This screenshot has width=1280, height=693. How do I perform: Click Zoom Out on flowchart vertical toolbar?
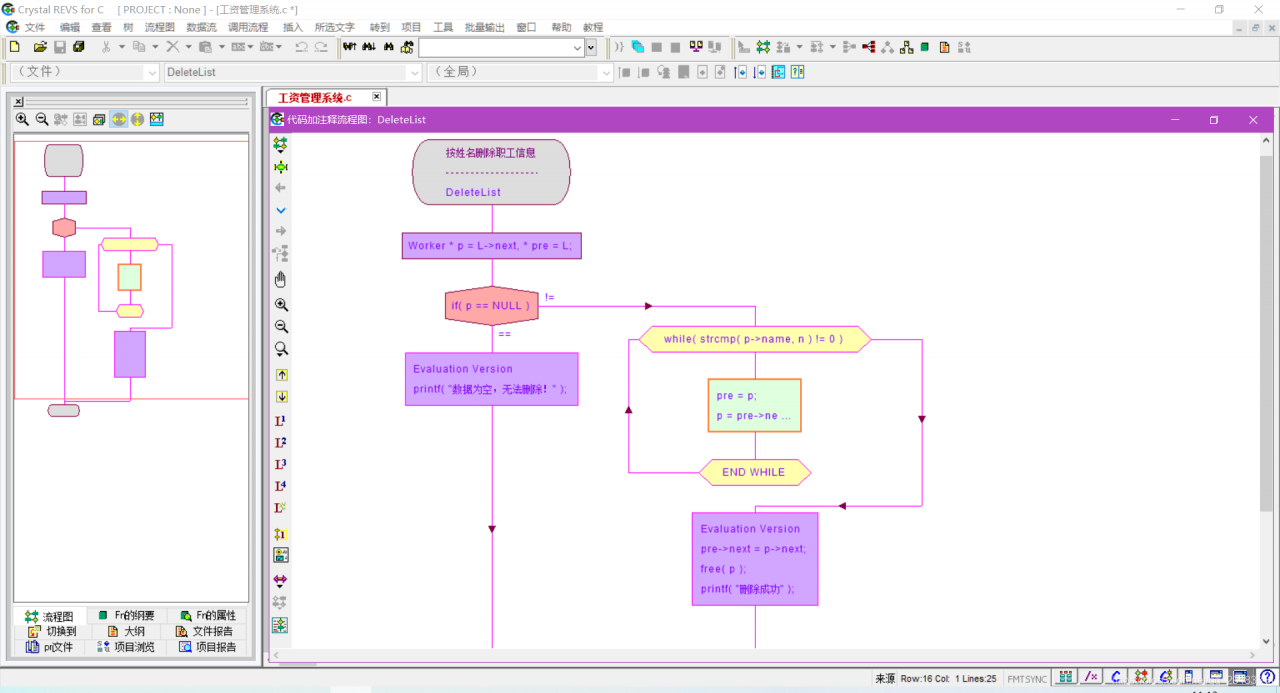coord(281,327)
